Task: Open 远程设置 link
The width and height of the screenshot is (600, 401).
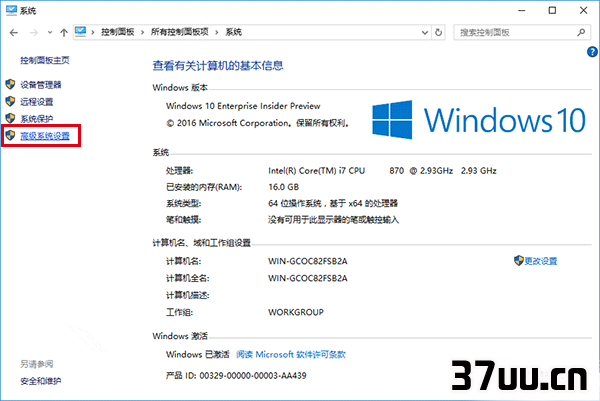Action: click(x=36, y=102)
